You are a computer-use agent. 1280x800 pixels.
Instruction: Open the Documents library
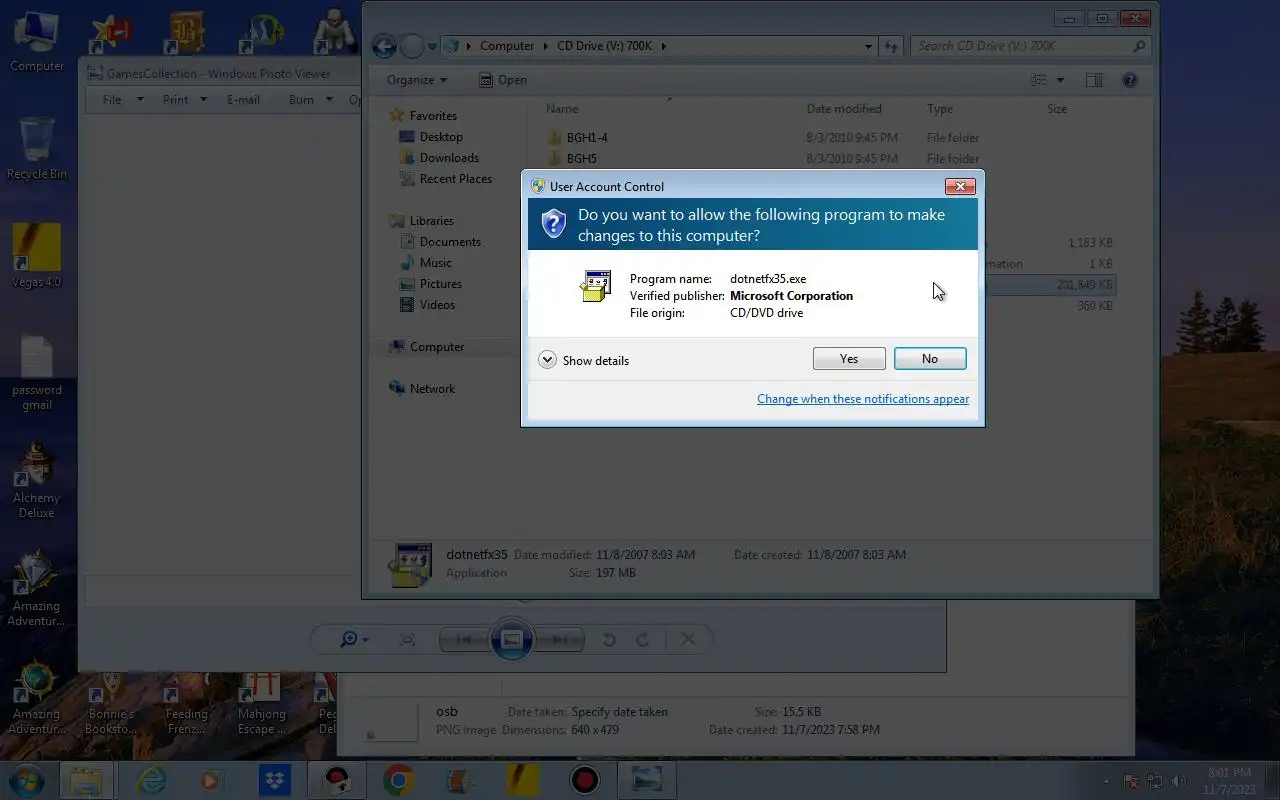[440, 242]
